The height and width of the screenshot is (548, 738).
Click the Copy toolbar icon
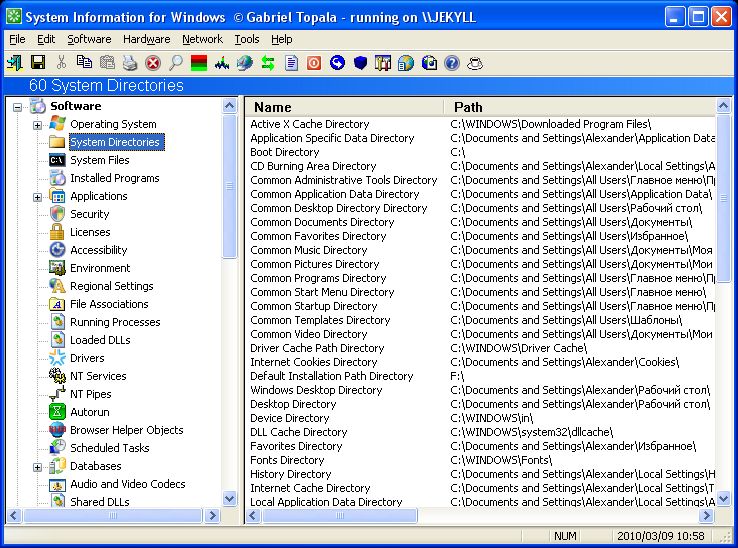83,63
